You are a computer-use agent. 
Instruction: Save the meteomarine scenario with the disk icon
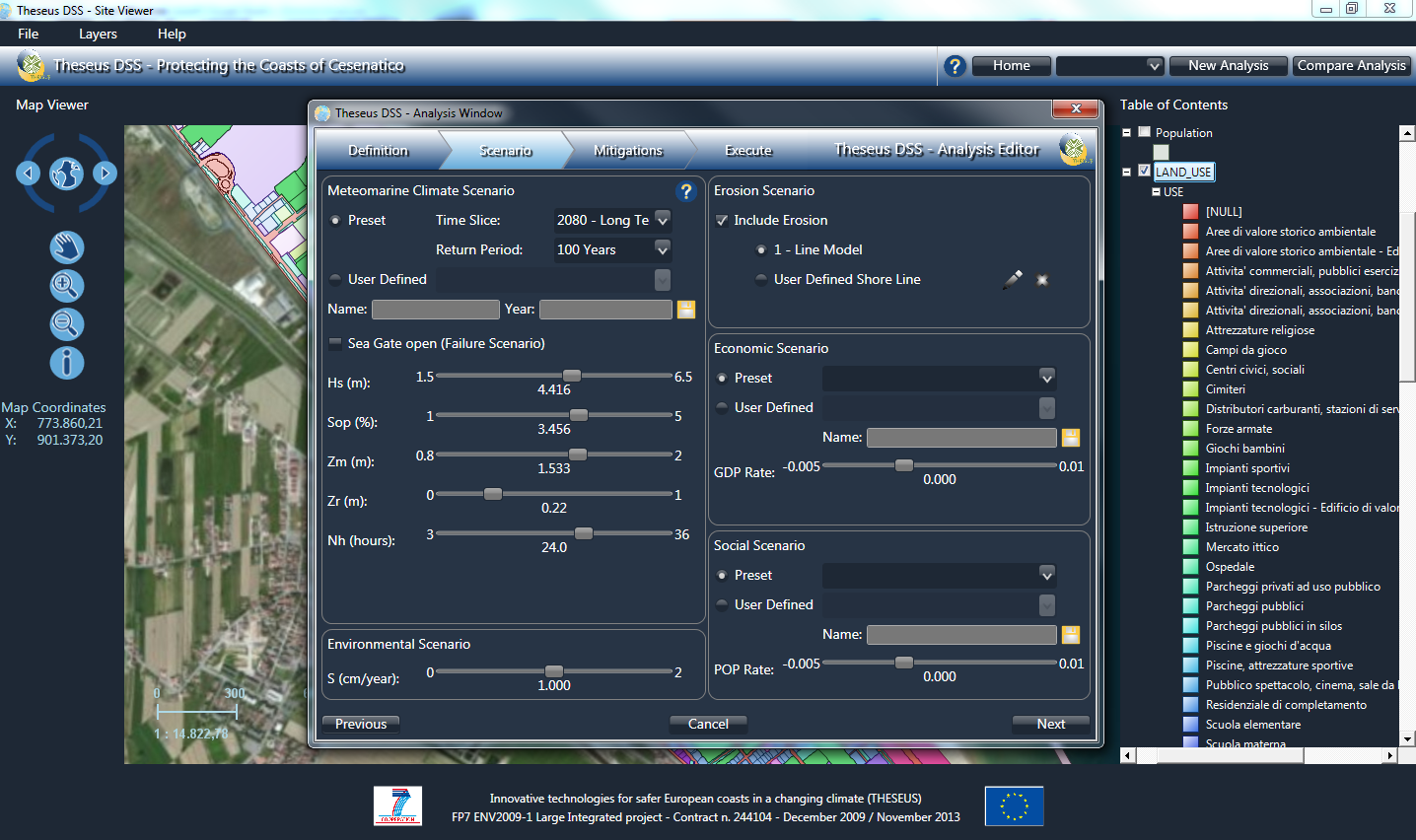686,310
